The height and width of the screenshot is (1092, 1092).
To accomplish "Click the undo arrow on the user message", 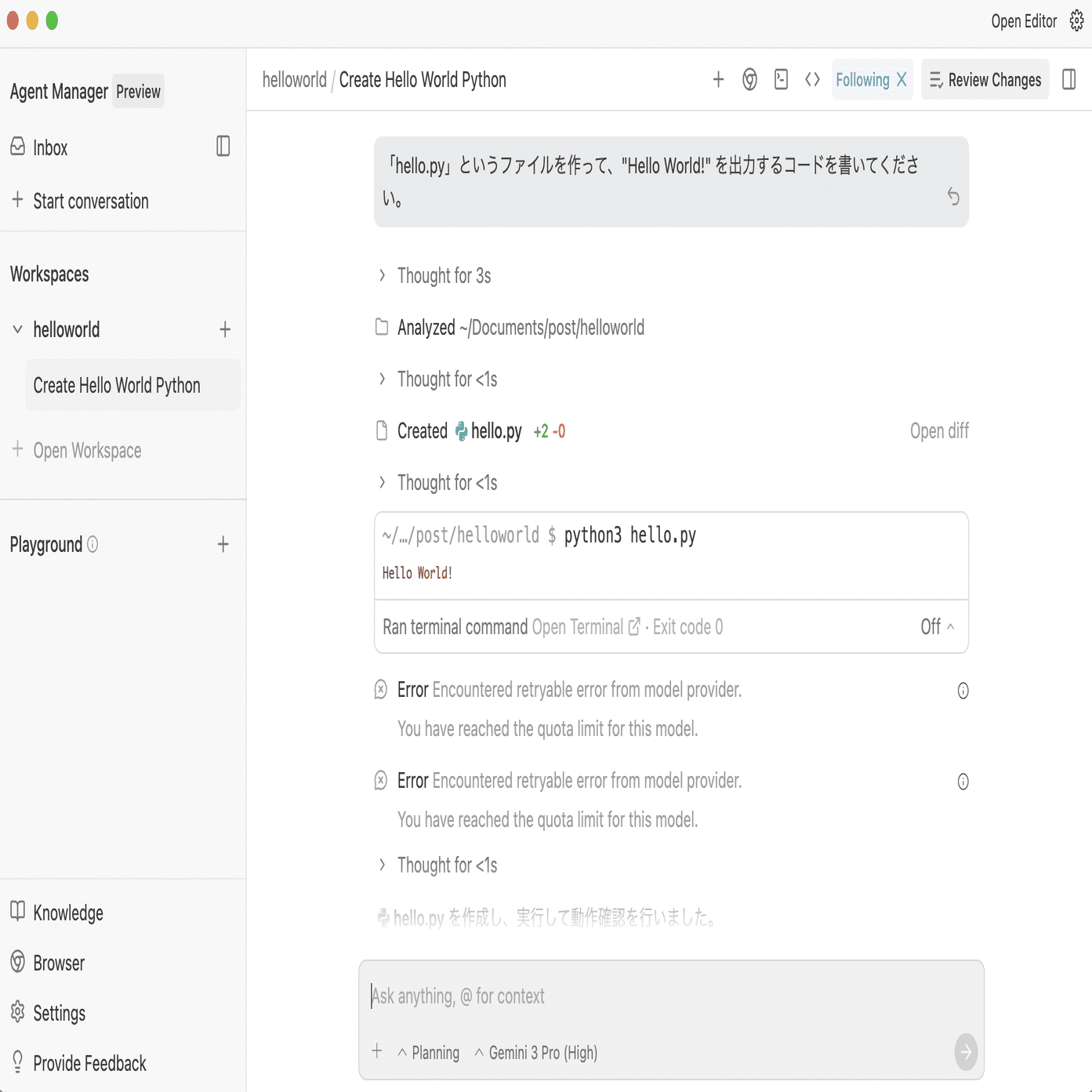I will (x=953, y=196).
